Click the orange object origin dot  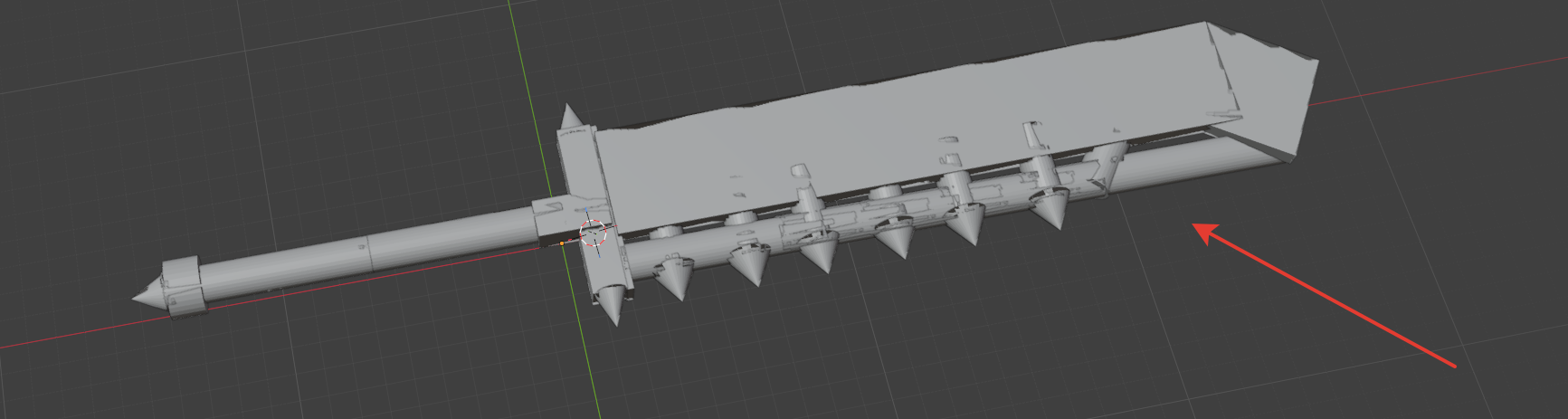coord(562,243)
